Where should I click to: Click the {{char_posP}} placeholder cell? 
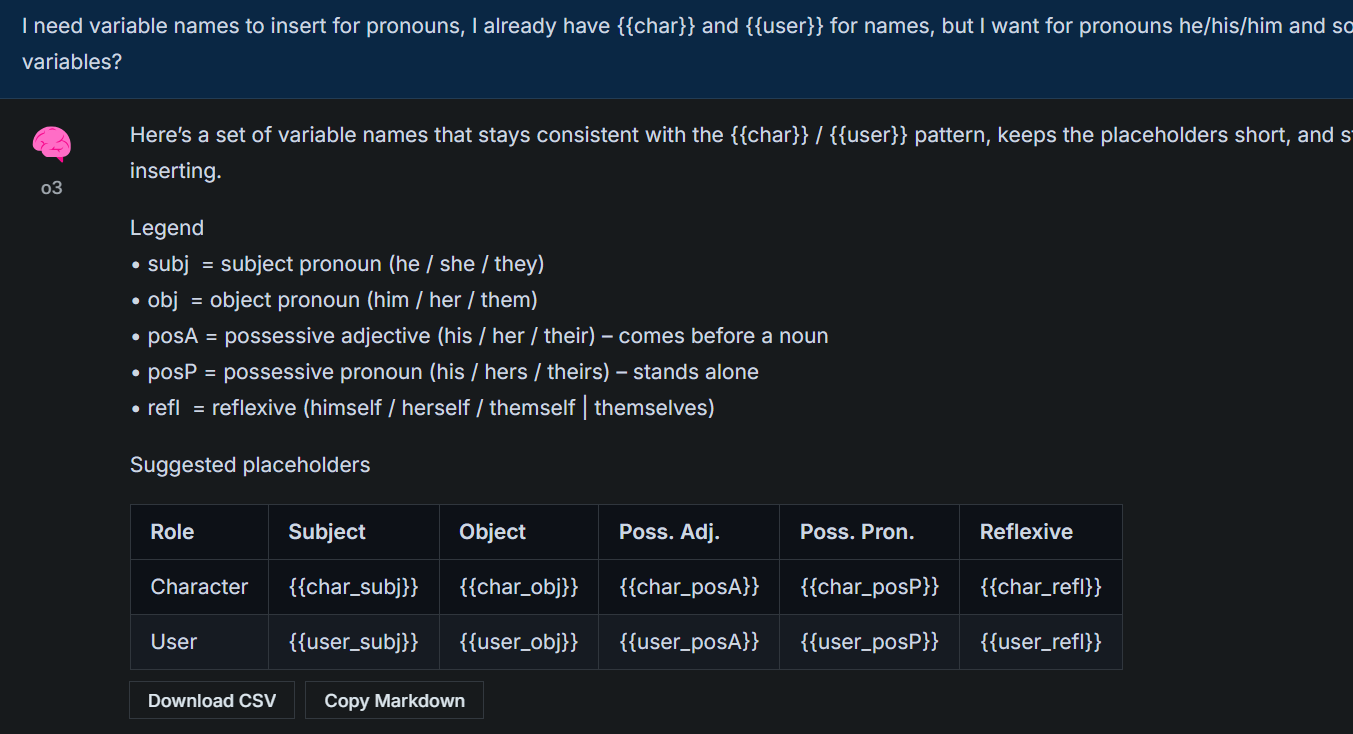click(x=870, y=587)
